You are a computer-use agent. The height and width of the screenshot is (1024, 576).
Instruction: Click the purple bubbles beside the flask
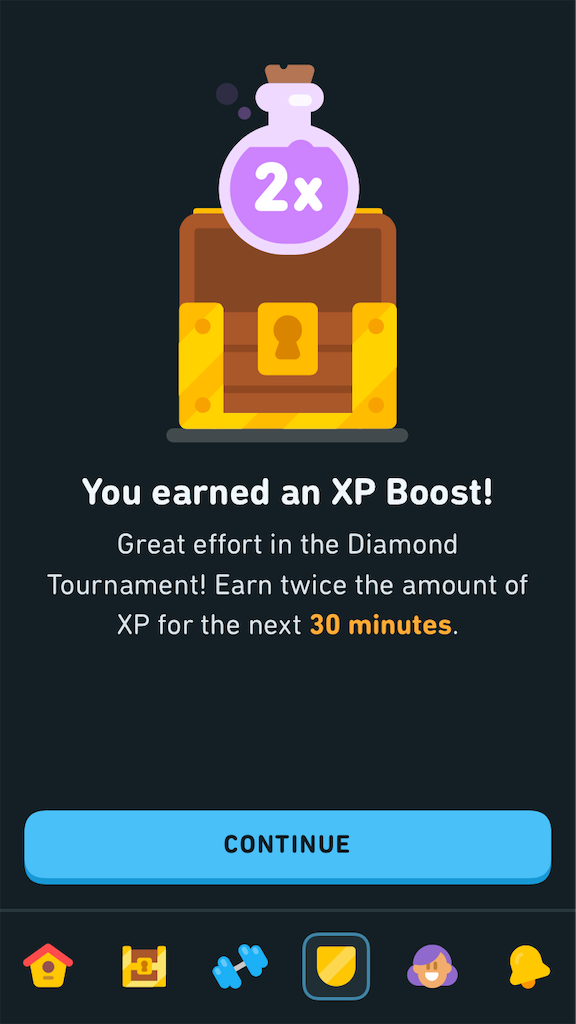(233, 101)
